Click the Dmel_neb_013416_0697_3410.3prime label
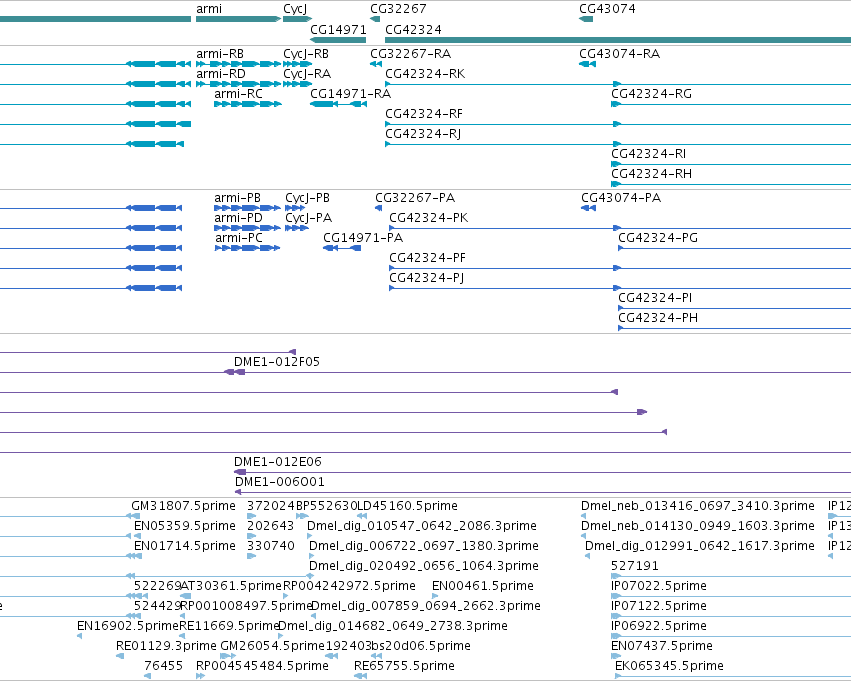The image size is (851, 681). coord(697,506)
